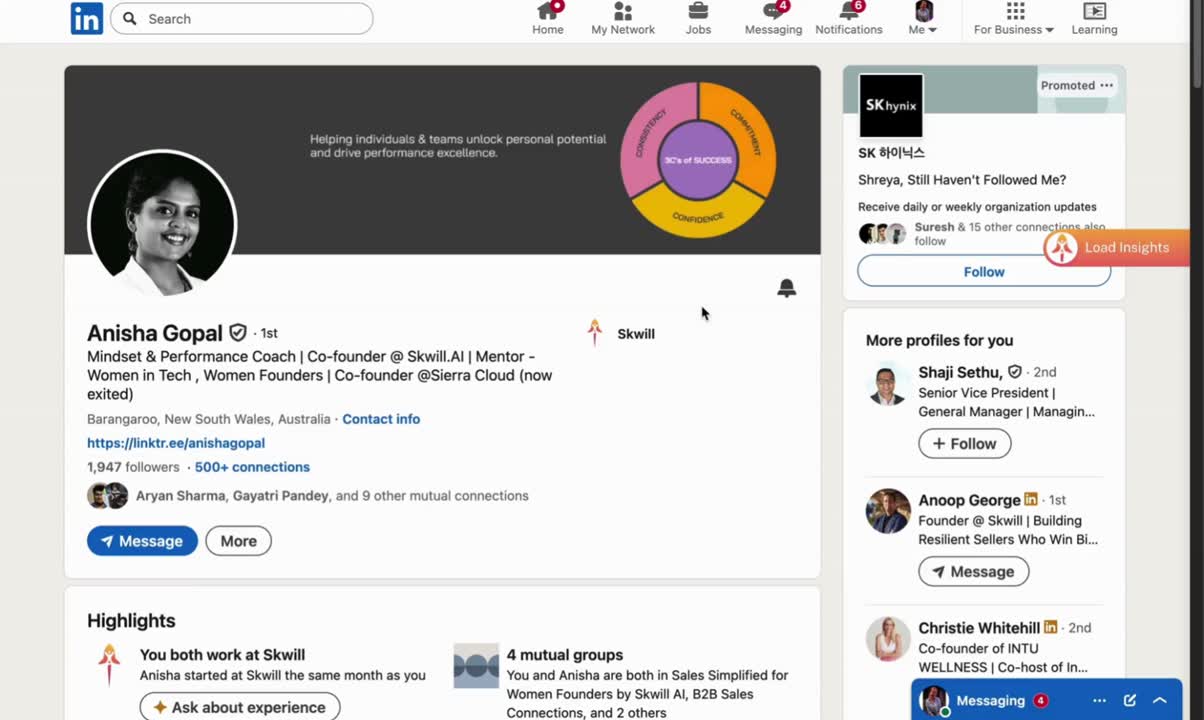Open the 4 mutual groups highlight

[x=565, y=655]
